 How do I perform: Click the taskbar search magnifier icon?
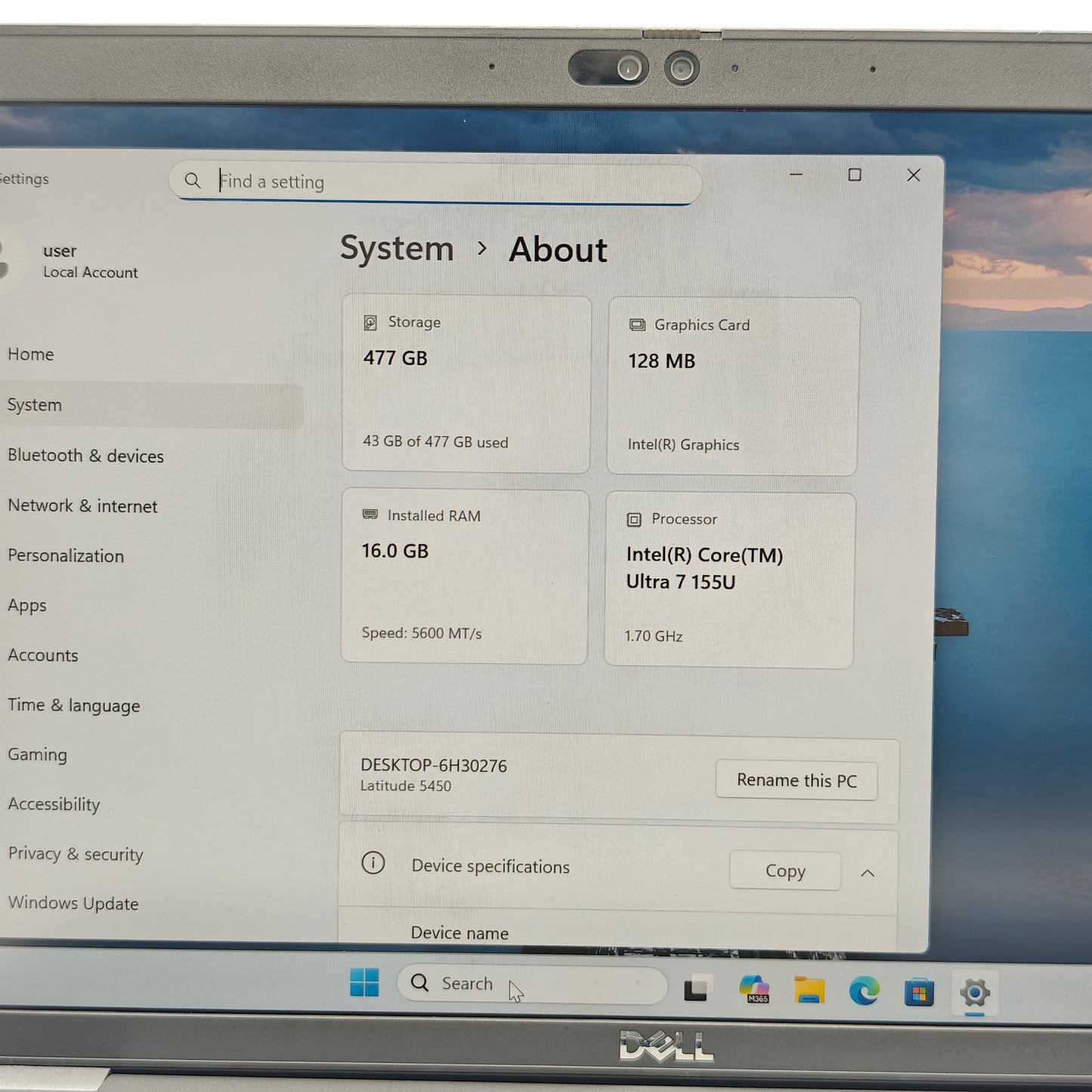pyautogui.click(x=419, y=982)
